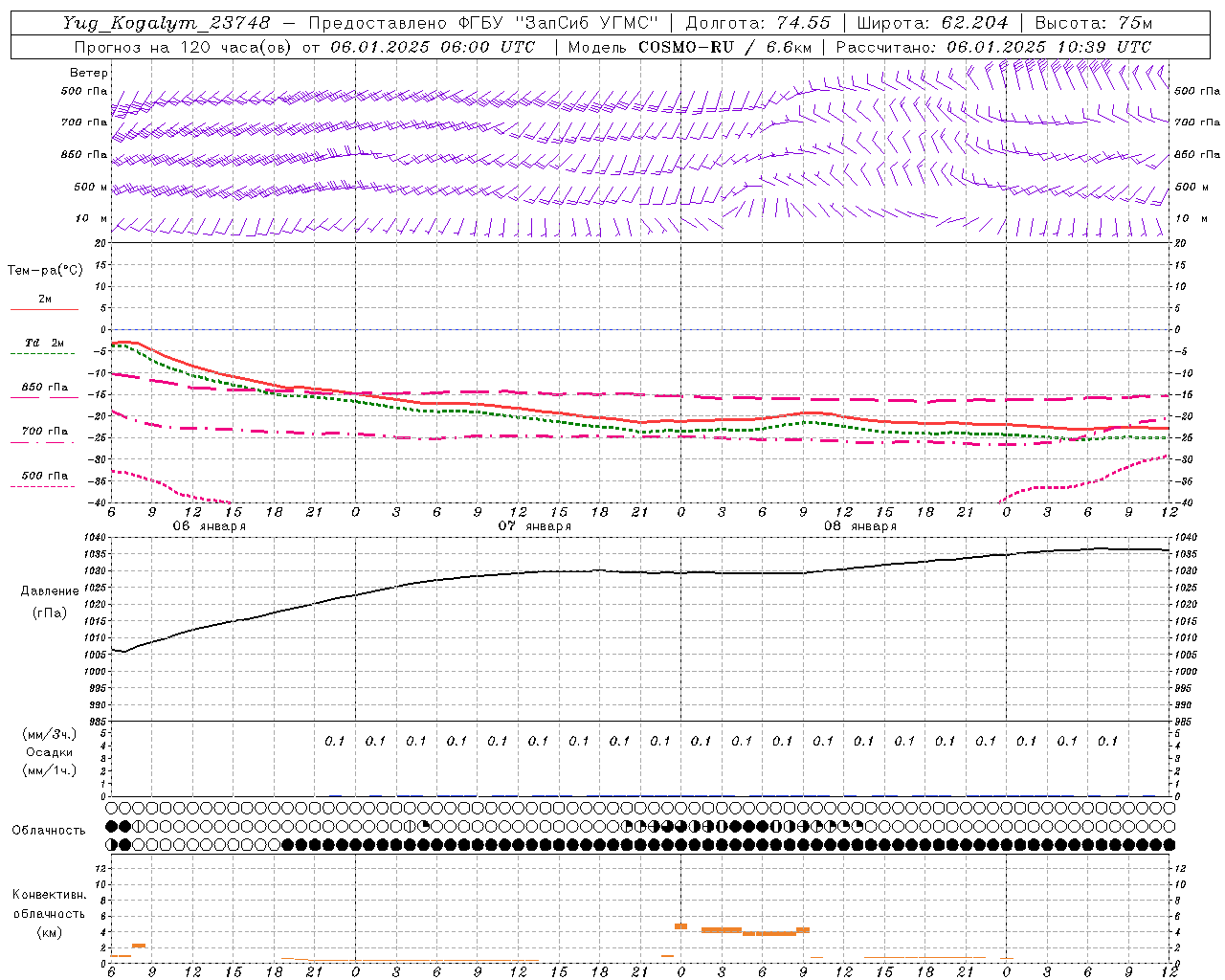Click the longitude value Долгота: 74.55
1225x980 pixels.
click(758, 23)
